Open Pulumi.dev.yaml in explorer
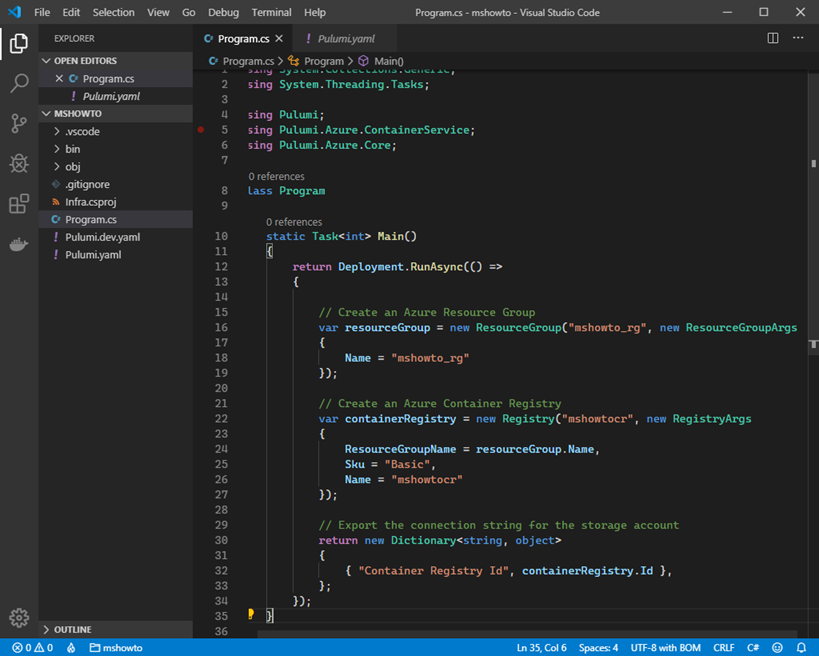 [115, 237]
